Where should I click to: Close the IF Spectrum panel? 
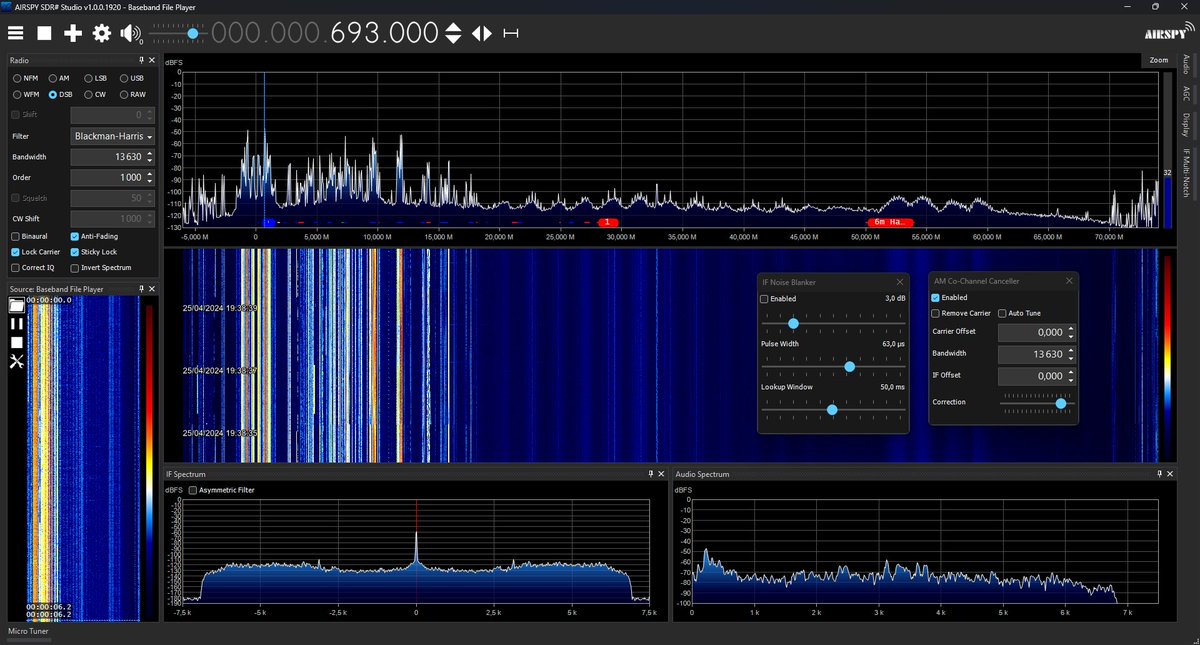[x=659, y=474]
